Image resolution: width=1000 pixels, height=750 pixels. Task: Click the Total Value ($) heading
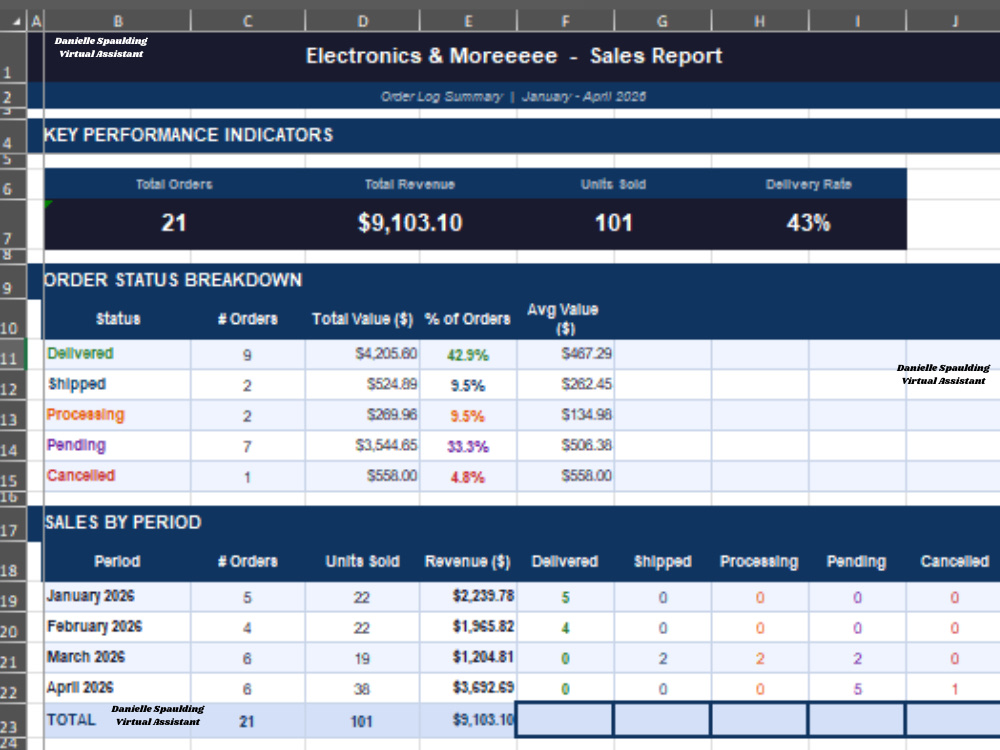tap(362, 320)
